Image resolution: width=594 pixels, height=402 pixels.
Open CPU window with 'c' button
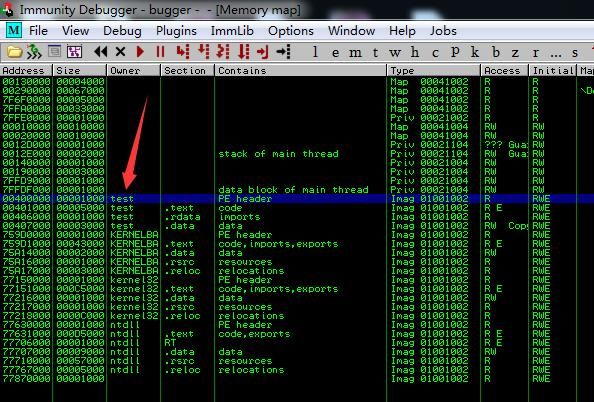point(435,53)
